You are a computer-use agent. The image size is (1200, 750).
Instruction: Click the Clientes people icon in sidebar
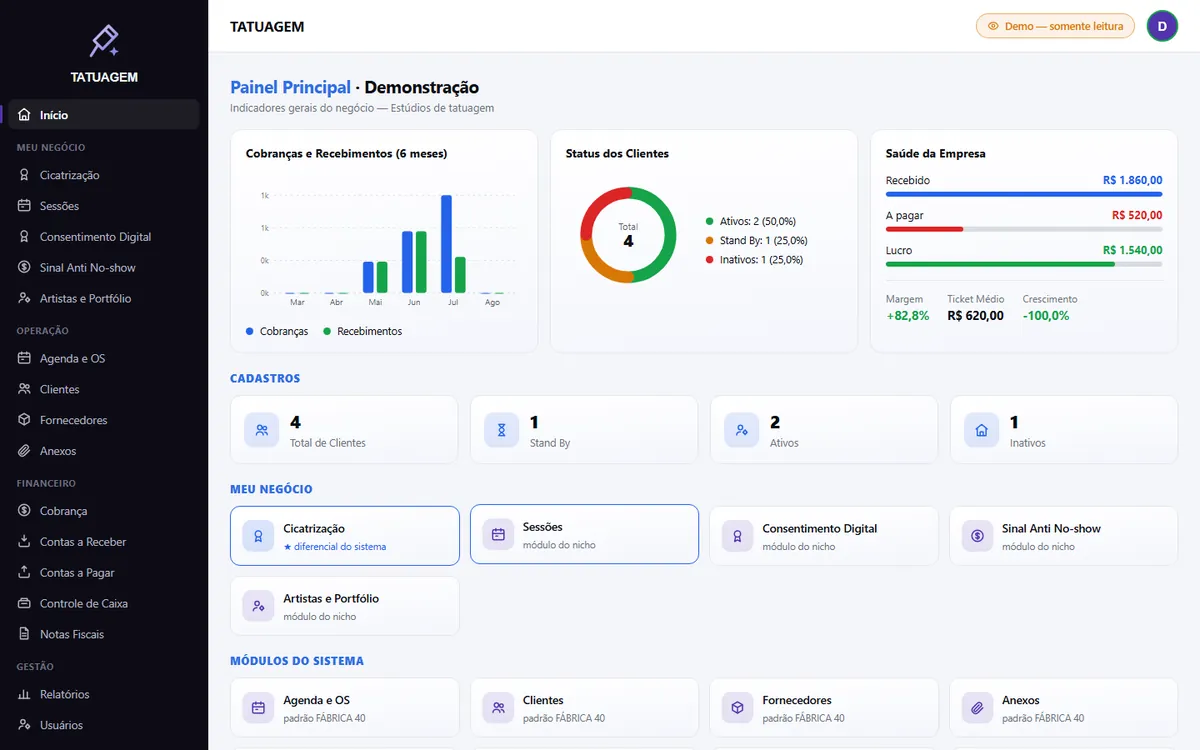coord(24,389)
